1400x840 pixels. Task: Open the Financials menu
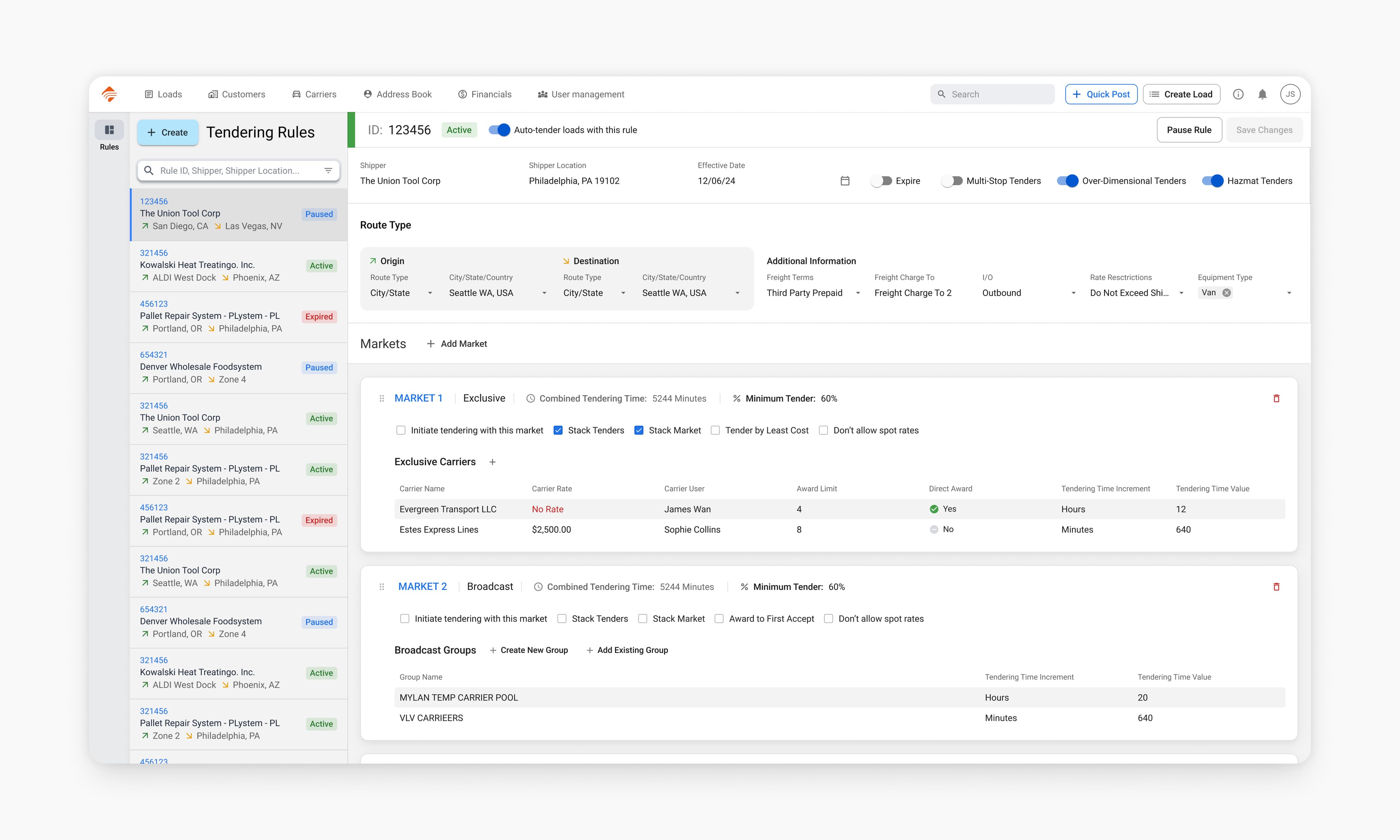(485, 94)
